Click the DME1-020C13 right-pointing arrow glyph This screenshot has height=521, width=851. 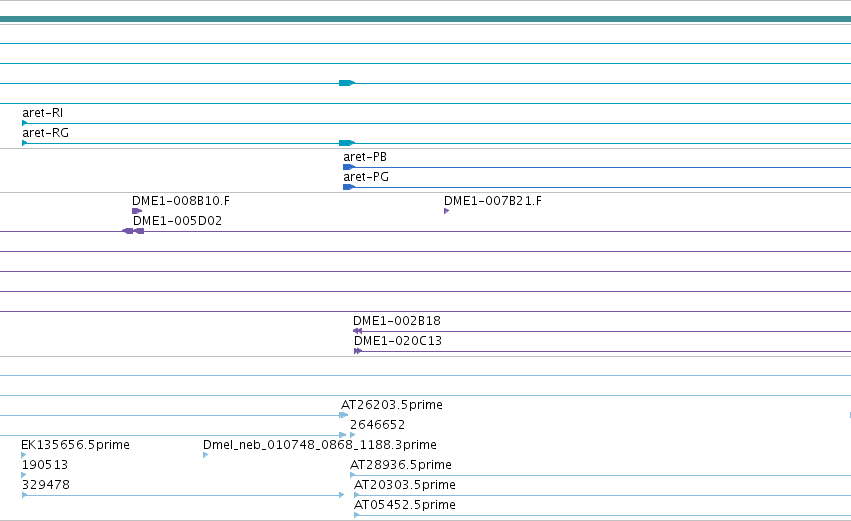tap(358, 351)
